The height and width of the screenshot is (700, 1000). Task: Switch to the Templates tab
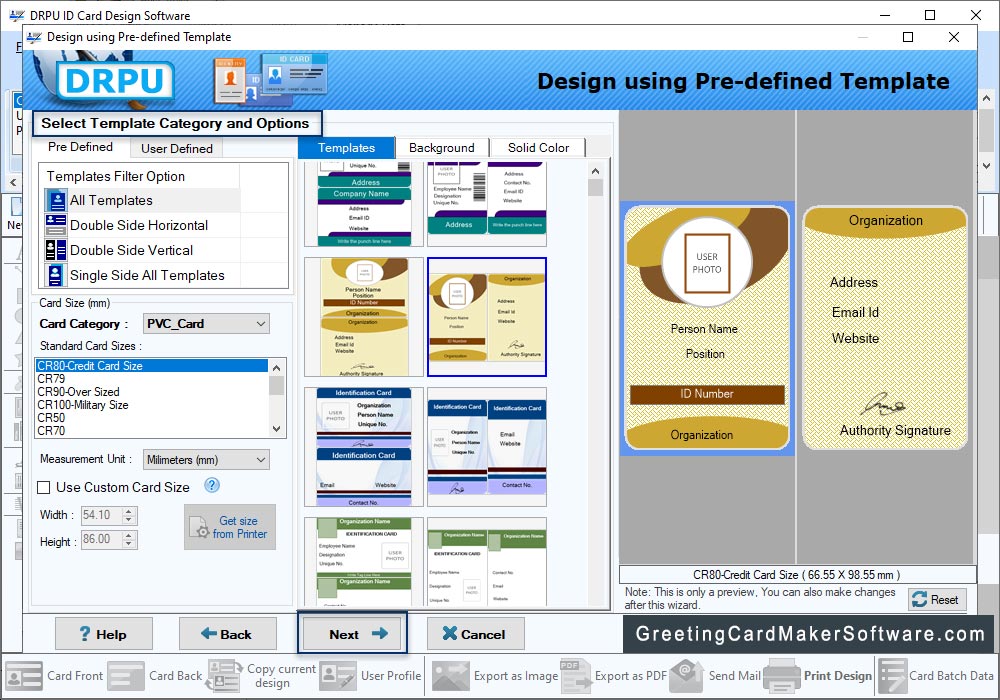click(346, 148)
